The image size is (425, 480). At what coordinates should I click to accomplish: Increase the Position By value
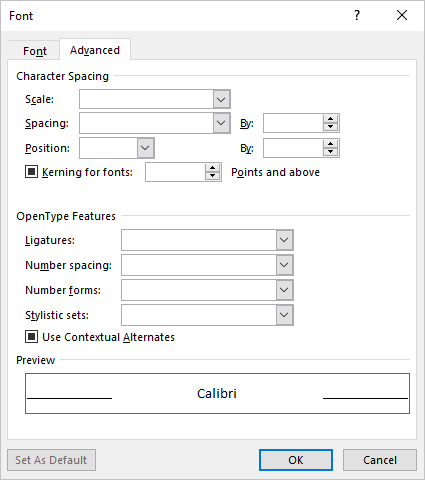tap(330, 144)
